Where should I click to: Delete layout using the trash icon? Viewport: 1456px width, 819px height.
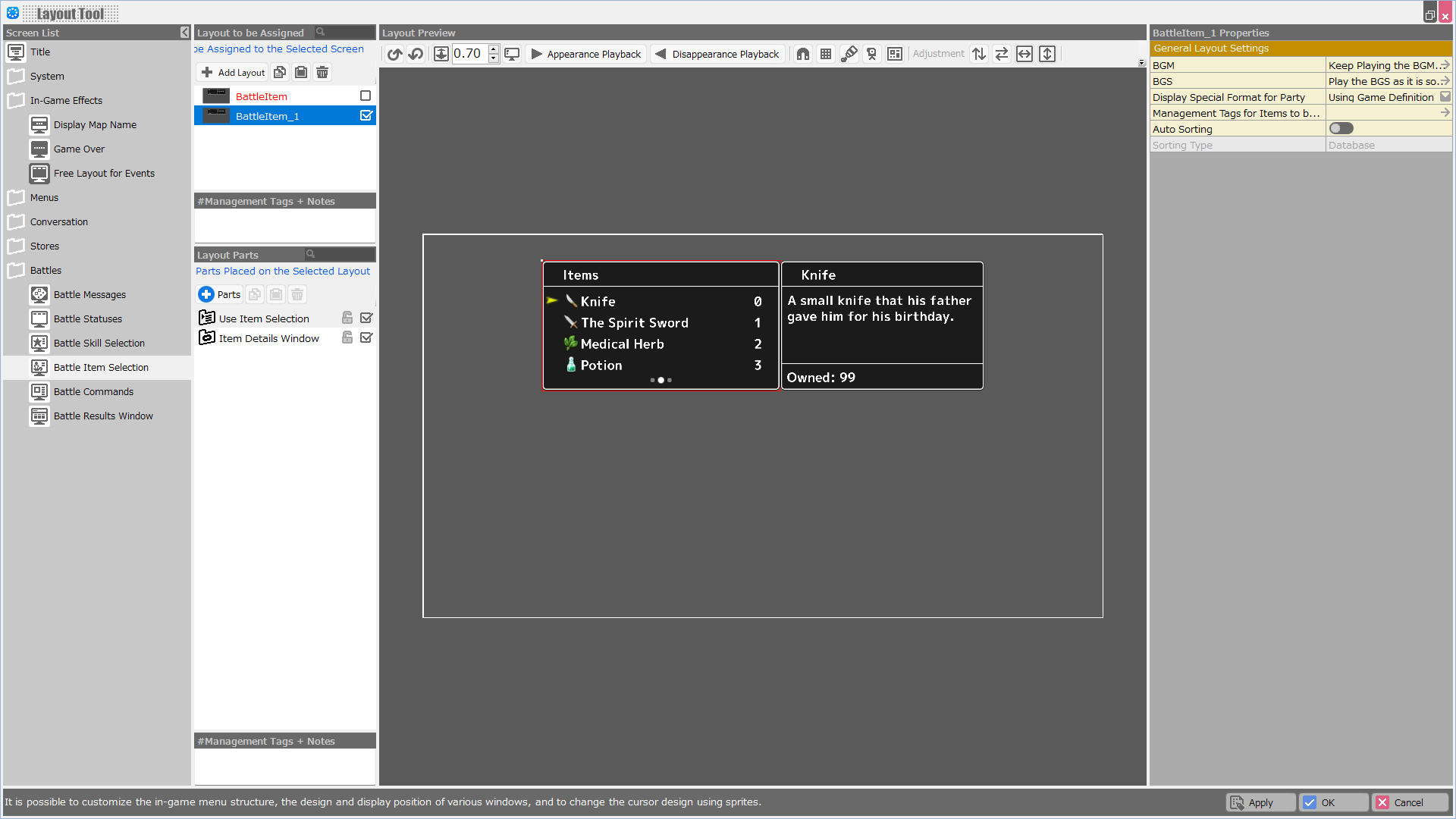[322, 72]
